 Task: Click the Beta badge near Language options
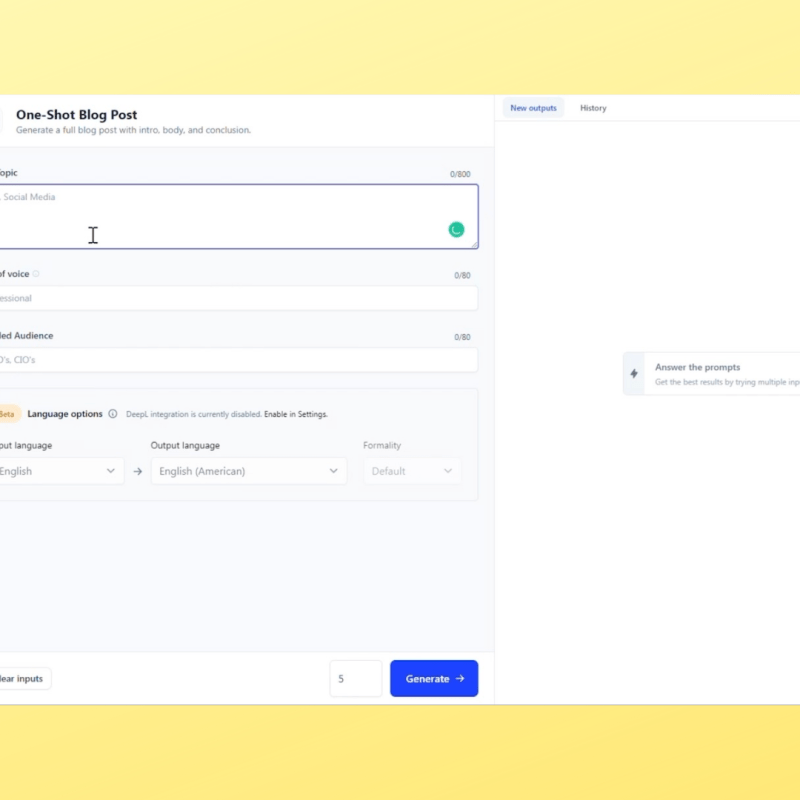pyautogui.click(x=10, y=413)
